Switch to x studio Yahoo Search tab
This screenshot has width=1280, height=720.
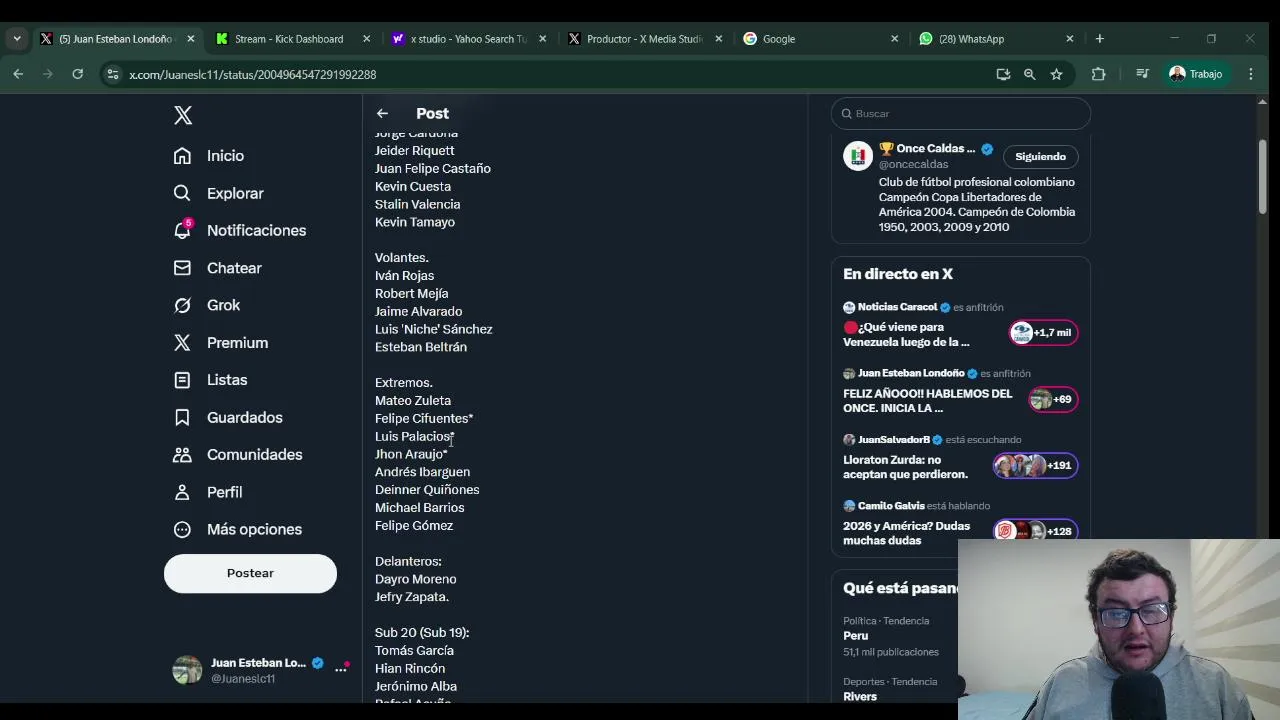click(468, 39)
